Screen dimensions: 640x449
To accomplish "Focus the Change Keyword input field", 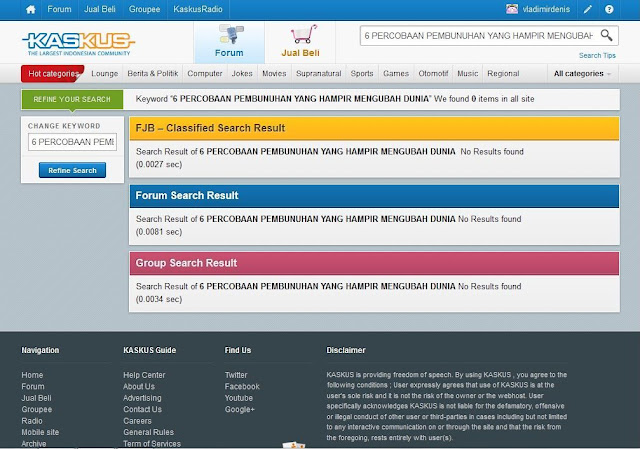I will (x=72, y=142).
